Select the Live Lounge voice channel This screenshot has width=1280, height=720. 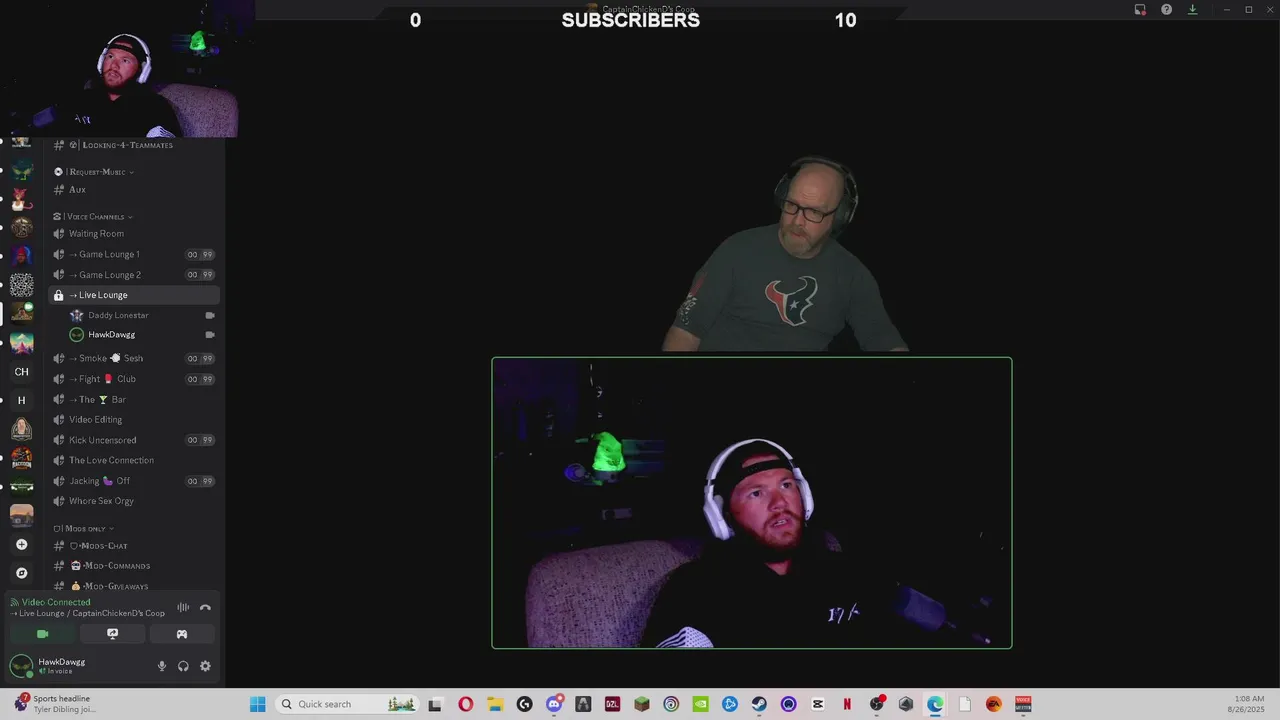pos(134,295)
